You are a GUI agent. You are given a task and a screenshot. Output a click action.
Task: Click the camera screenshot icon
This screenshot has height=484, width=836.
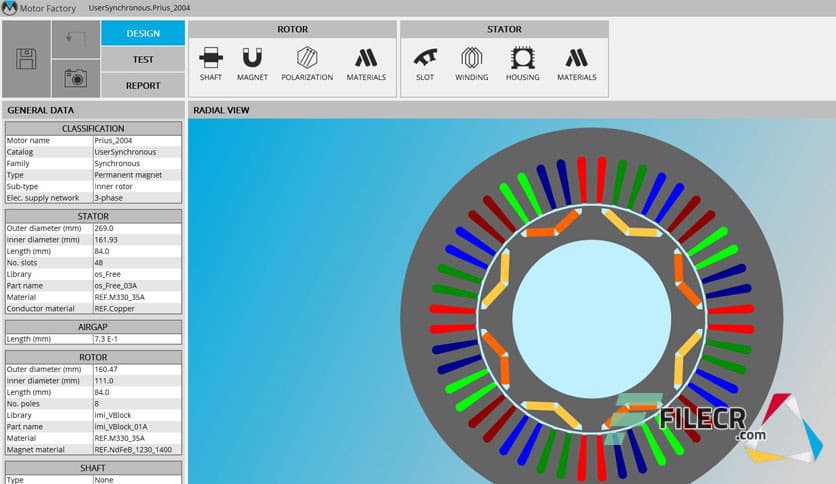pos(74,77)
